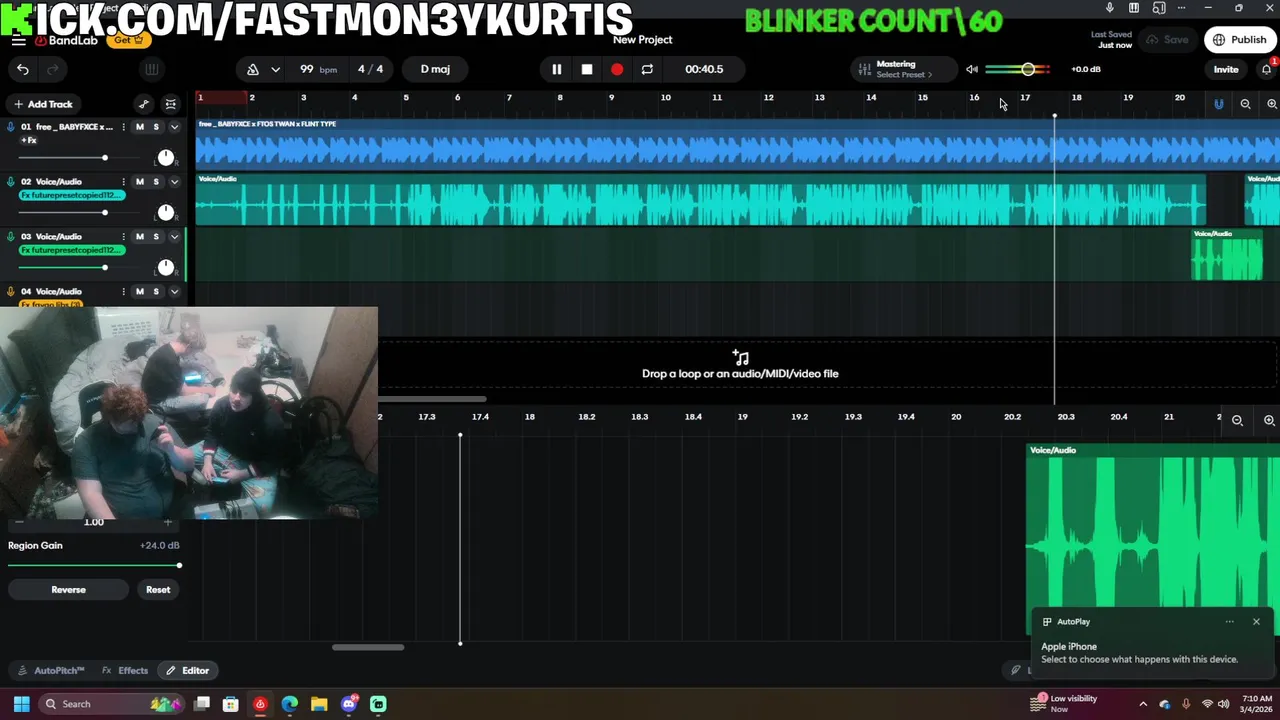
Task: Open track 02 Fx futurepreset chip
Action: (73, 195)
